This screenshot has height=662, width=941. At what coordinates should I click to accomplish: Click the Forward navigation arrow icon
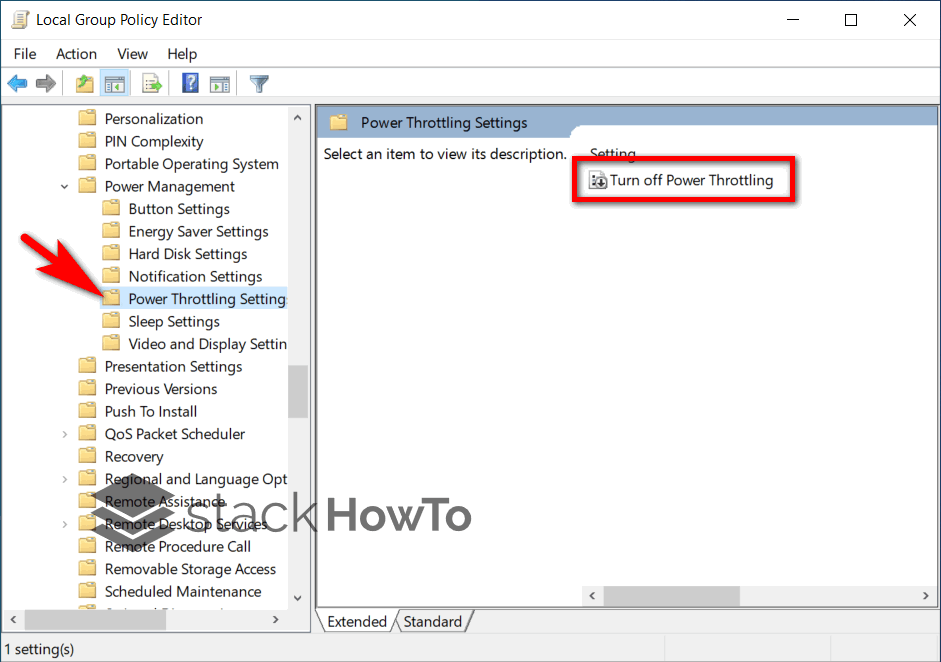tap(46, 83)
